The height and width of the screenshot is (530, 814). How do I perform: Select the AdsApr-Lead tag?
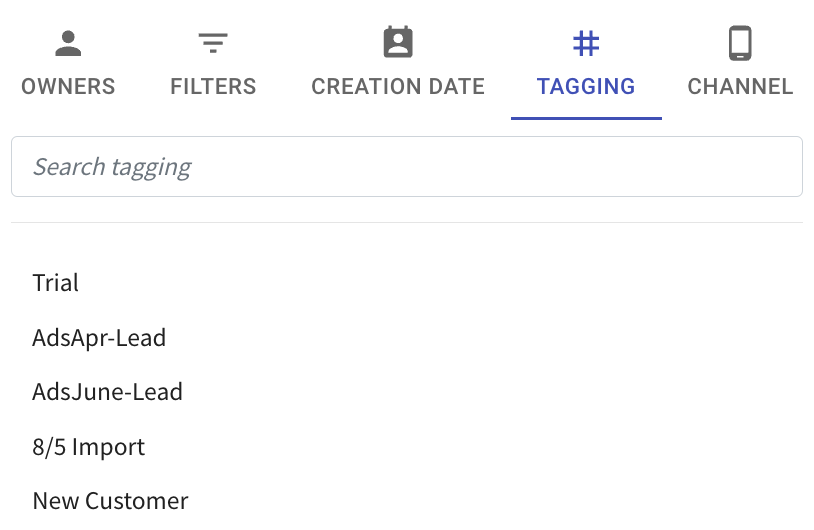click(99, 338)
